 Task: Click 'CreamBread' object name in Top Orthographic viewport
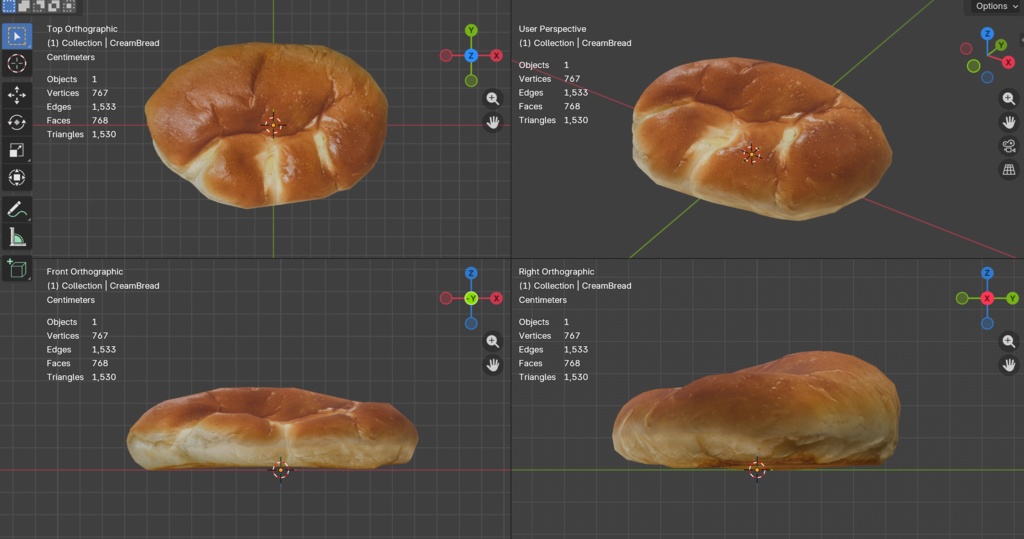(135, 43)
